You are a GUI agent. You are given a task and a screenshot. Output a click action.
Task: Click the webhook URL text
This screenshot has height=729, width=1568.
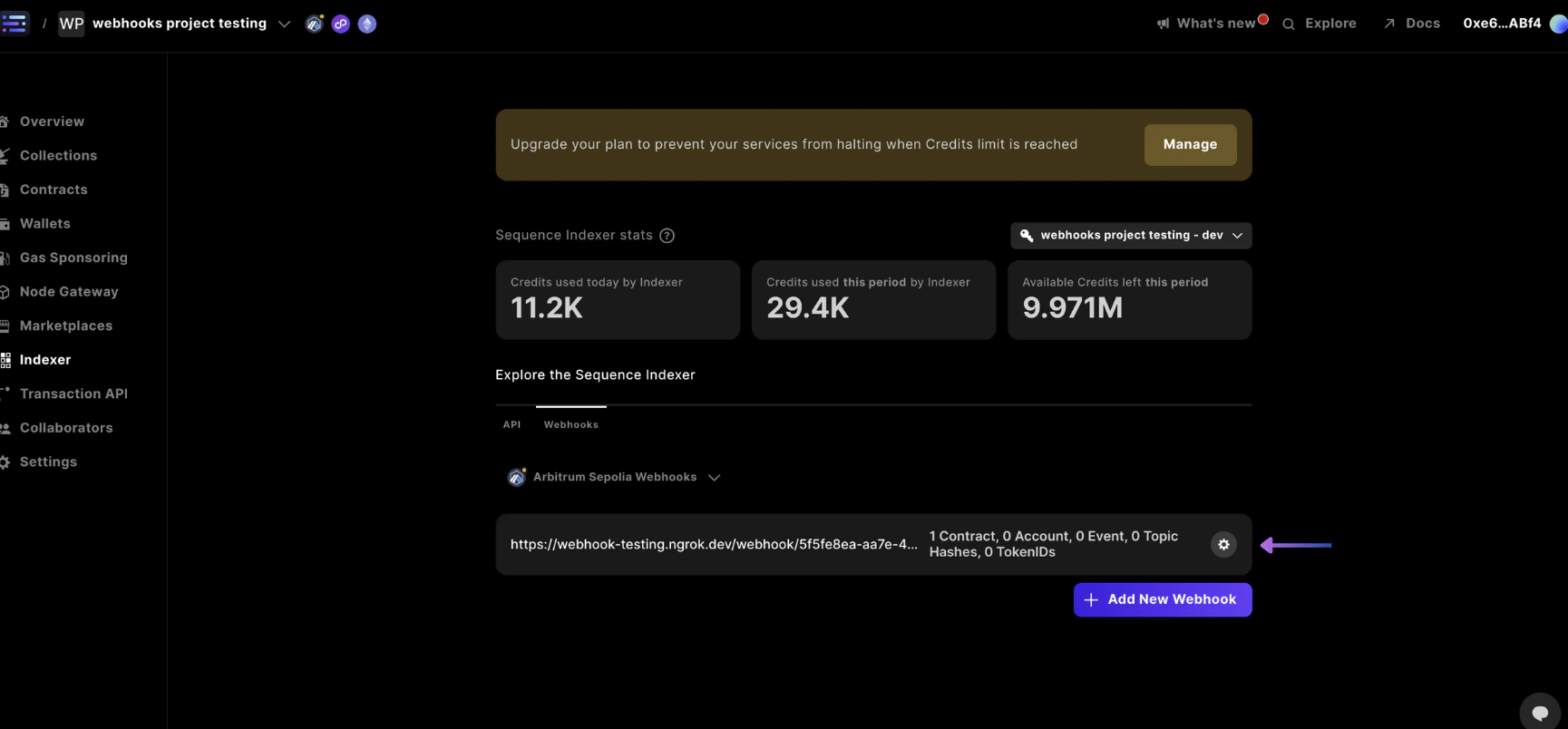[714, 545]
